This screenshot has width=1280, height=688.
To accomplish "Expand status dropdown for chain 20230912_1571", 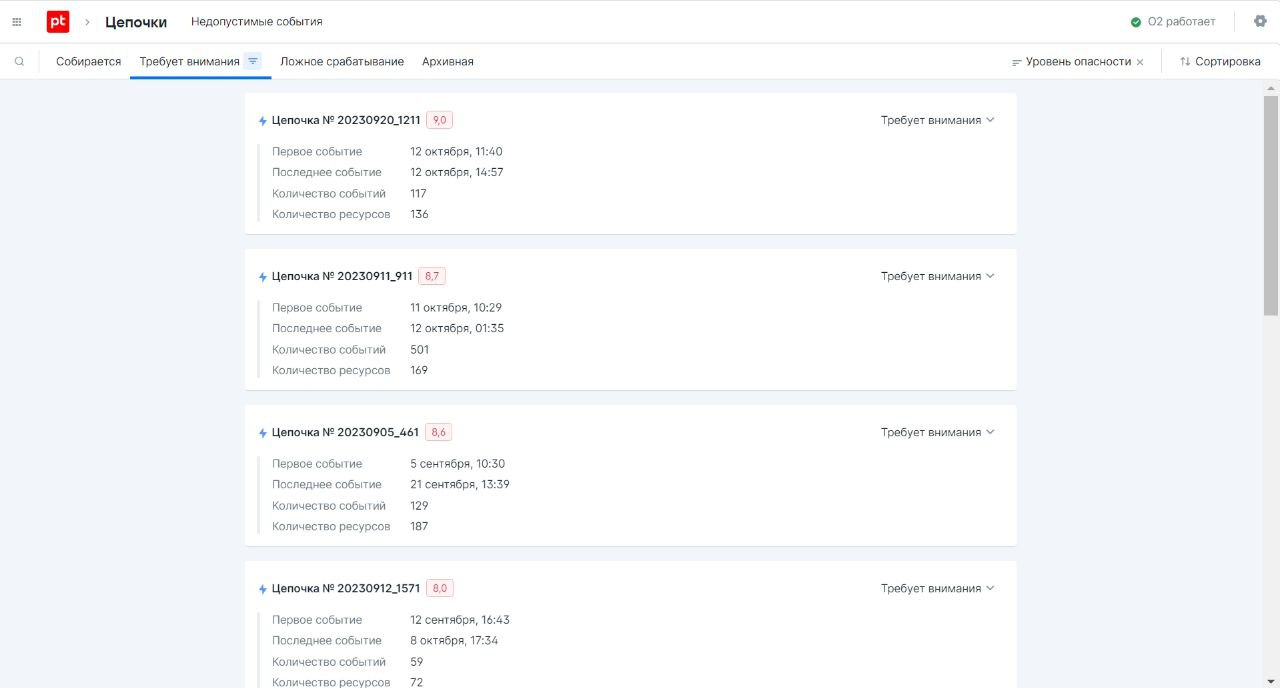I will point(937,588).
